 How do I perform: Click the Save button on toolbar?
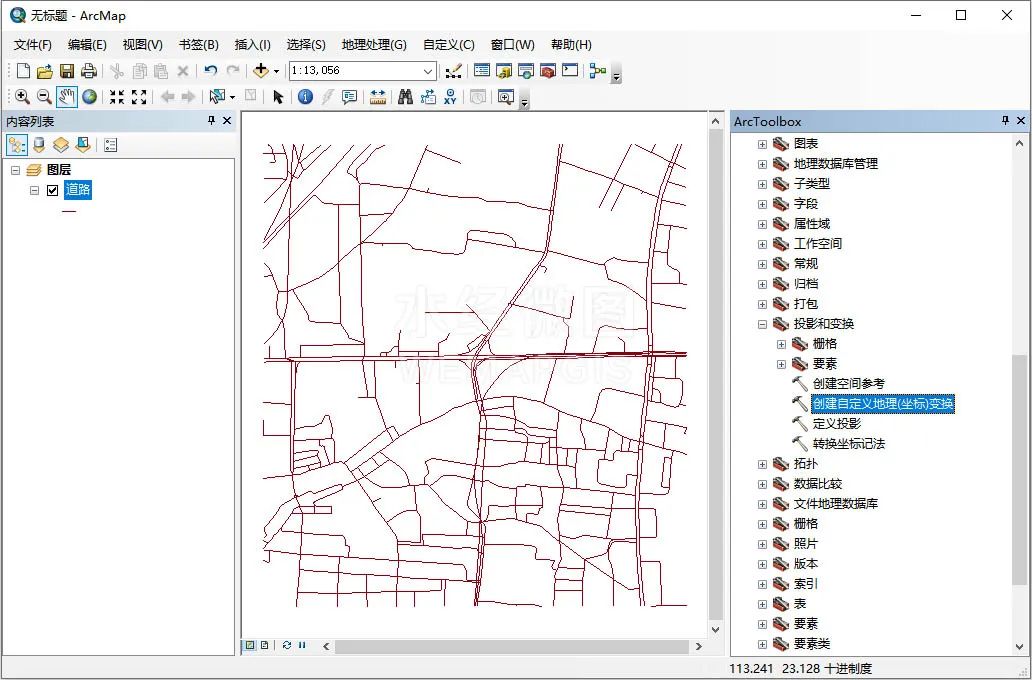pyautogui.click(x=65, y=70)
